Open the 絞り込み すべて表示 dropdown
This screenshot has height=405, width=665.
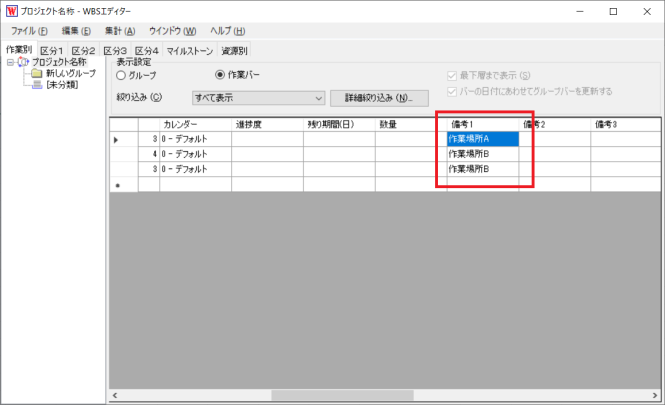(319, 98)
